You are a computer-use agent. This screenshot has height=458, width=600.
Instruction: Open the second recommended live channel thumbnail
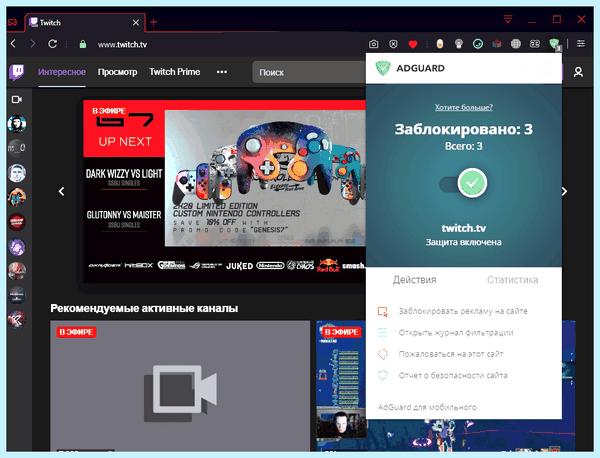(341, 386)
